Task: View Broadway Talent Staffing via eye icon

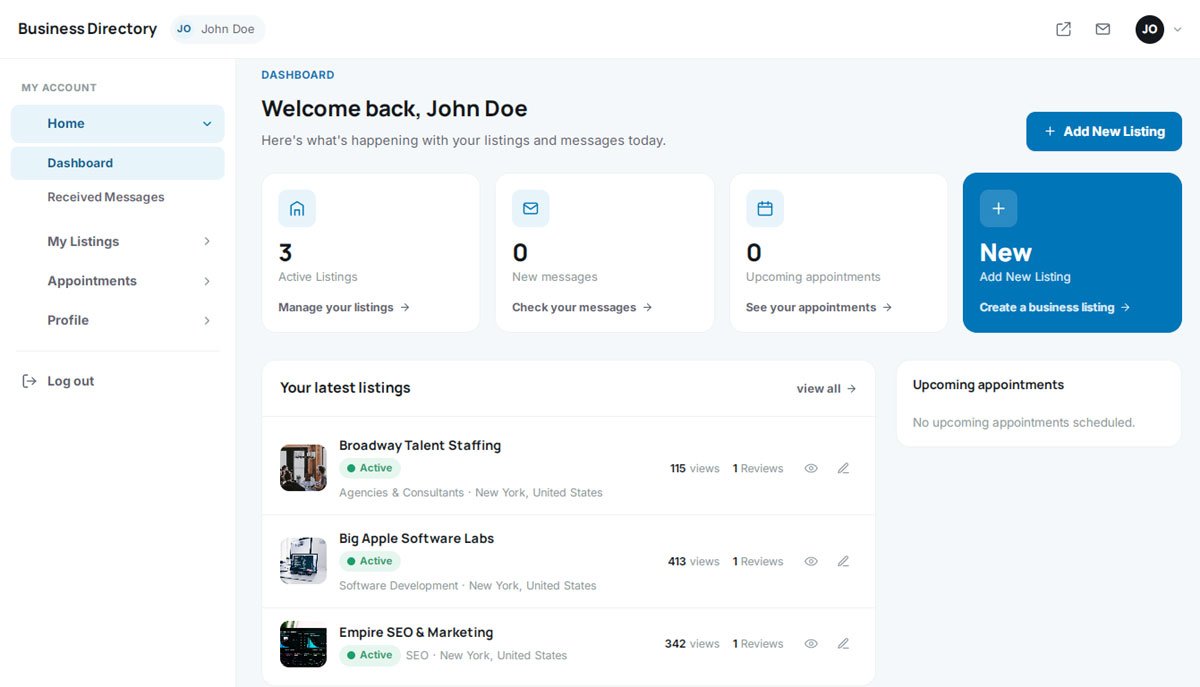Action: point(811,468)
